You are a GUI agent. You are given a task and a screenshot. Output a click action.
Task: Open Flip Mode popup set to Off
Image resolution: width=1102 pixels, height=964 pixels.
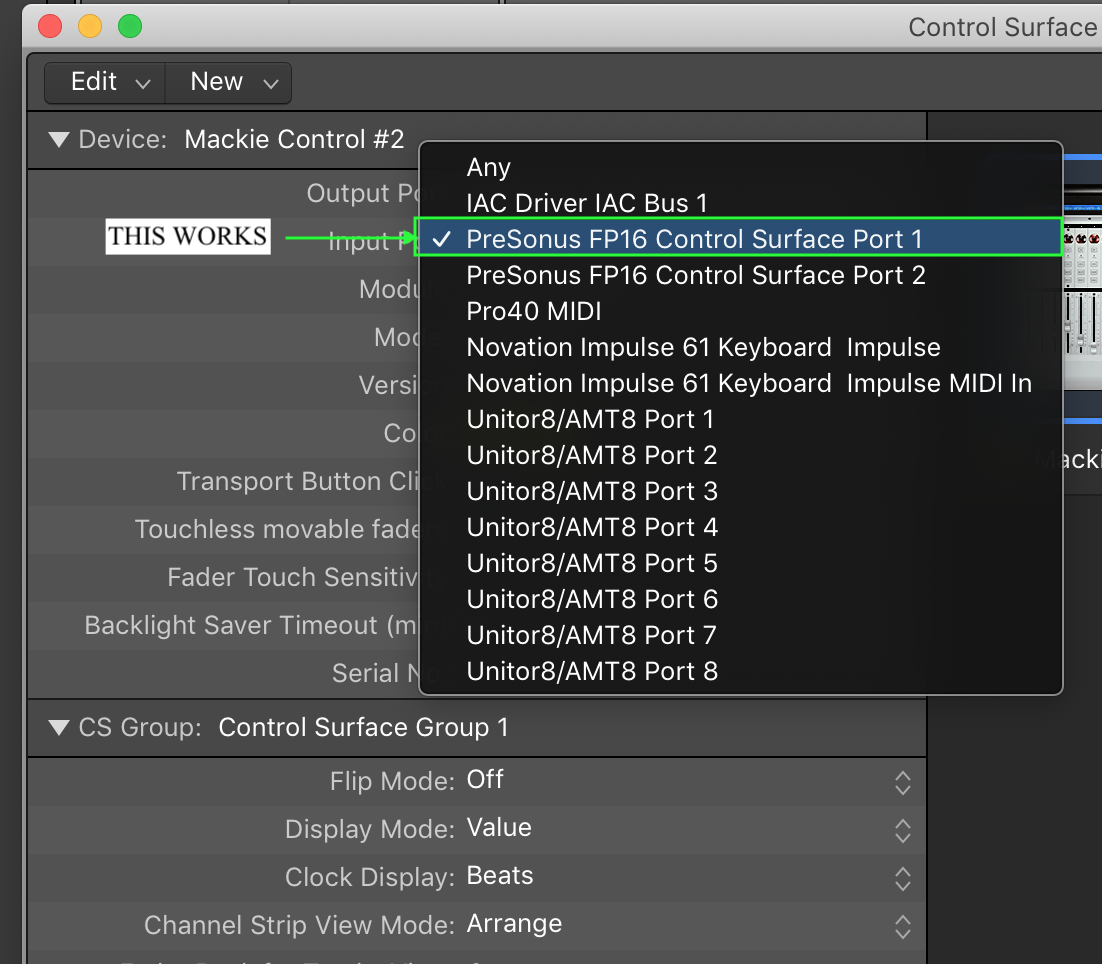[x=689, y=781]
